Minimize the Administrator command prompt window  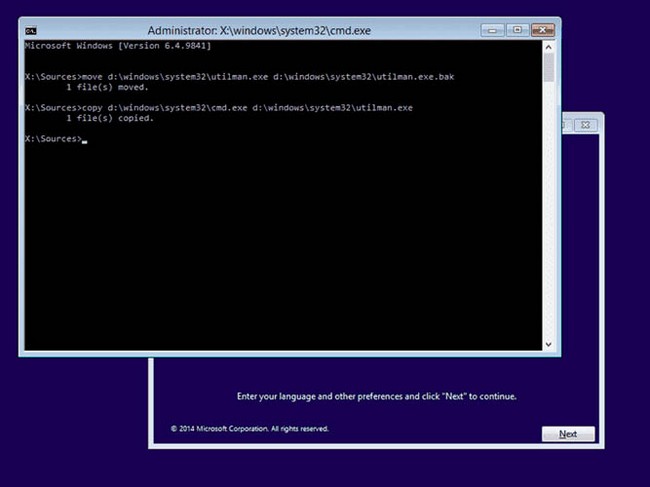coord(492,30)
